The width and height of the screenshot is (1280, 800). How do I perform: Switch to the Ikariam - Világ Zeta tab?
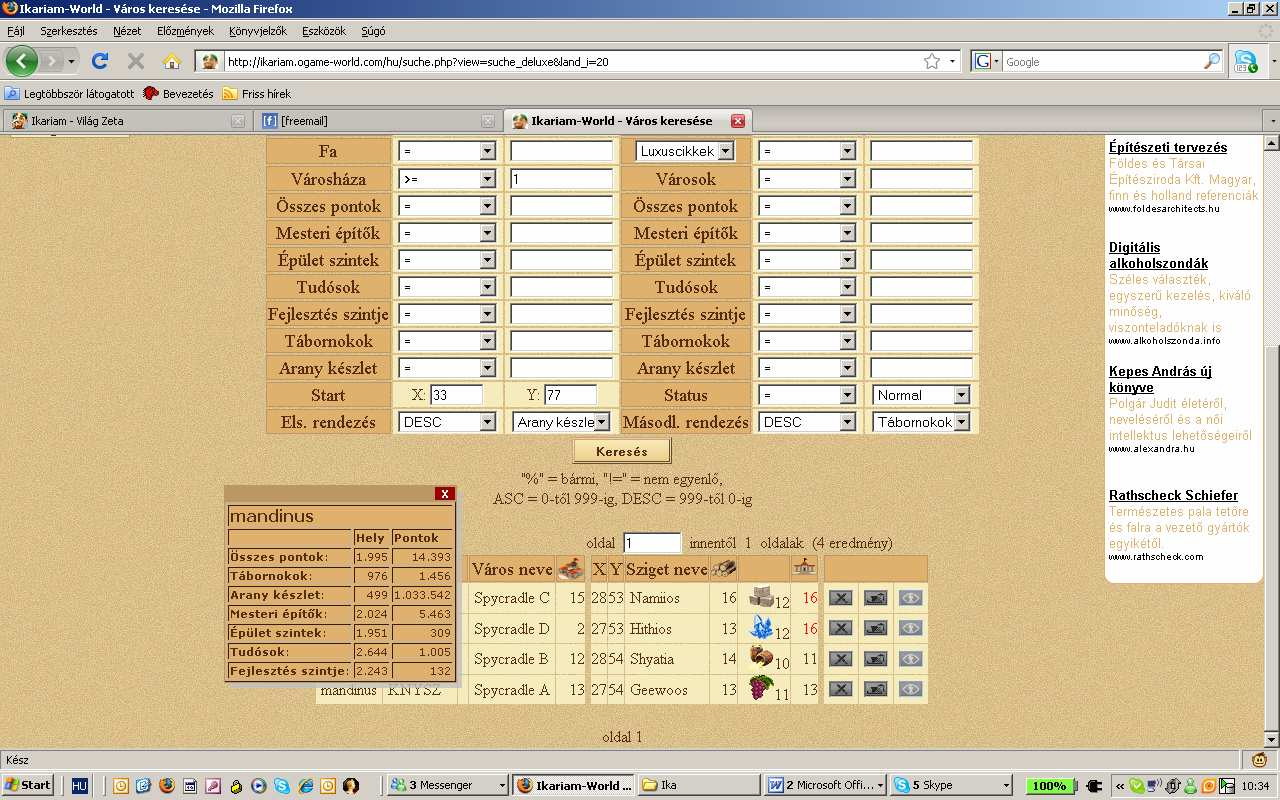point(126,121)
